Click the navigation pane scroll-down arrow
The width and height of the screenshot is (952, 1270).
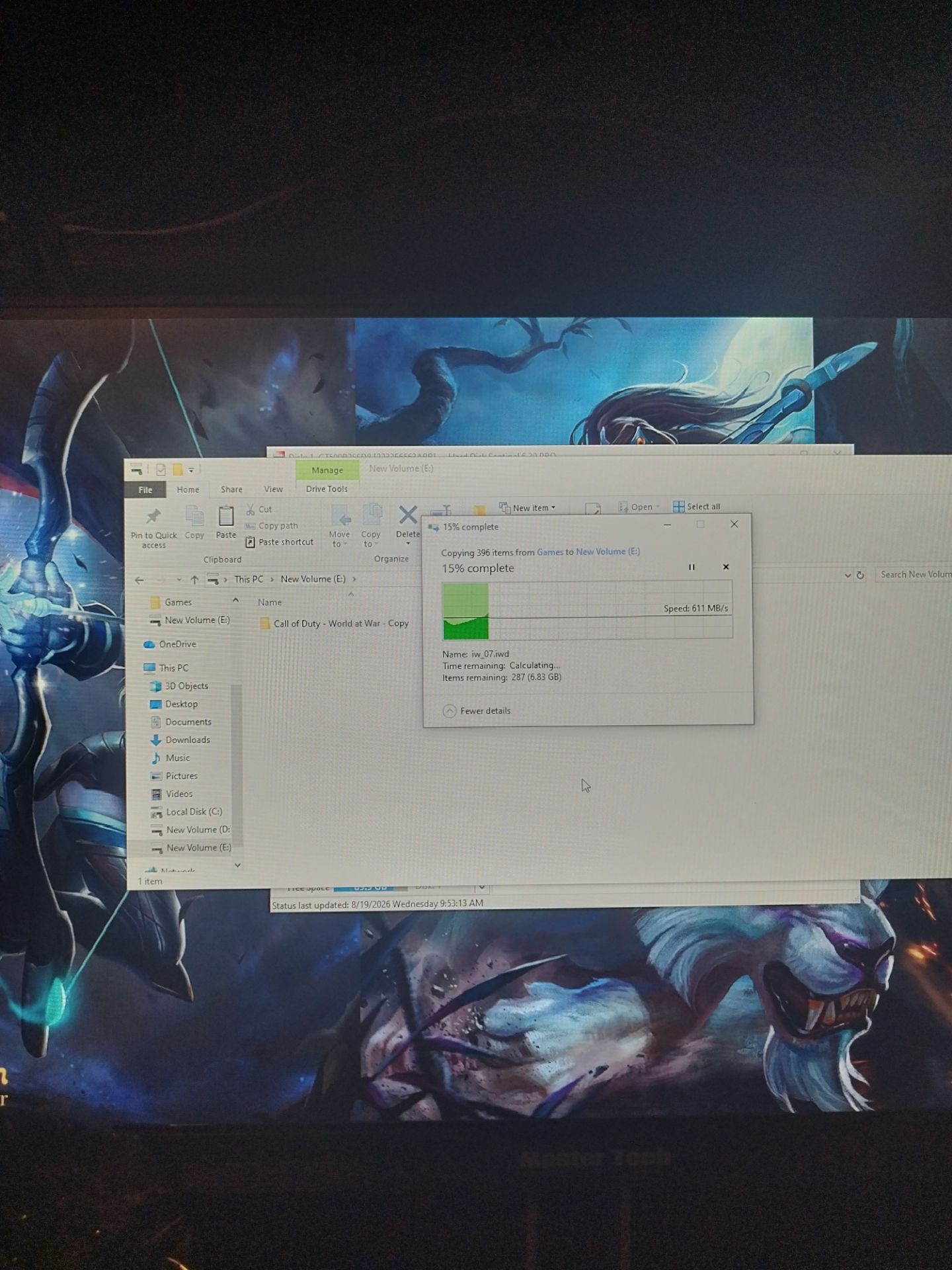pos(237,865)
